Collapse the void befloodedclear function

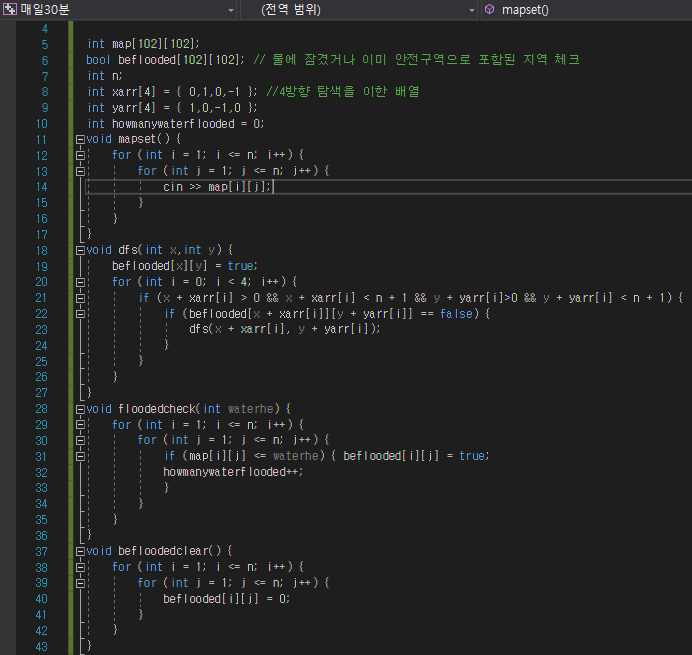click(x=80, y=551)
